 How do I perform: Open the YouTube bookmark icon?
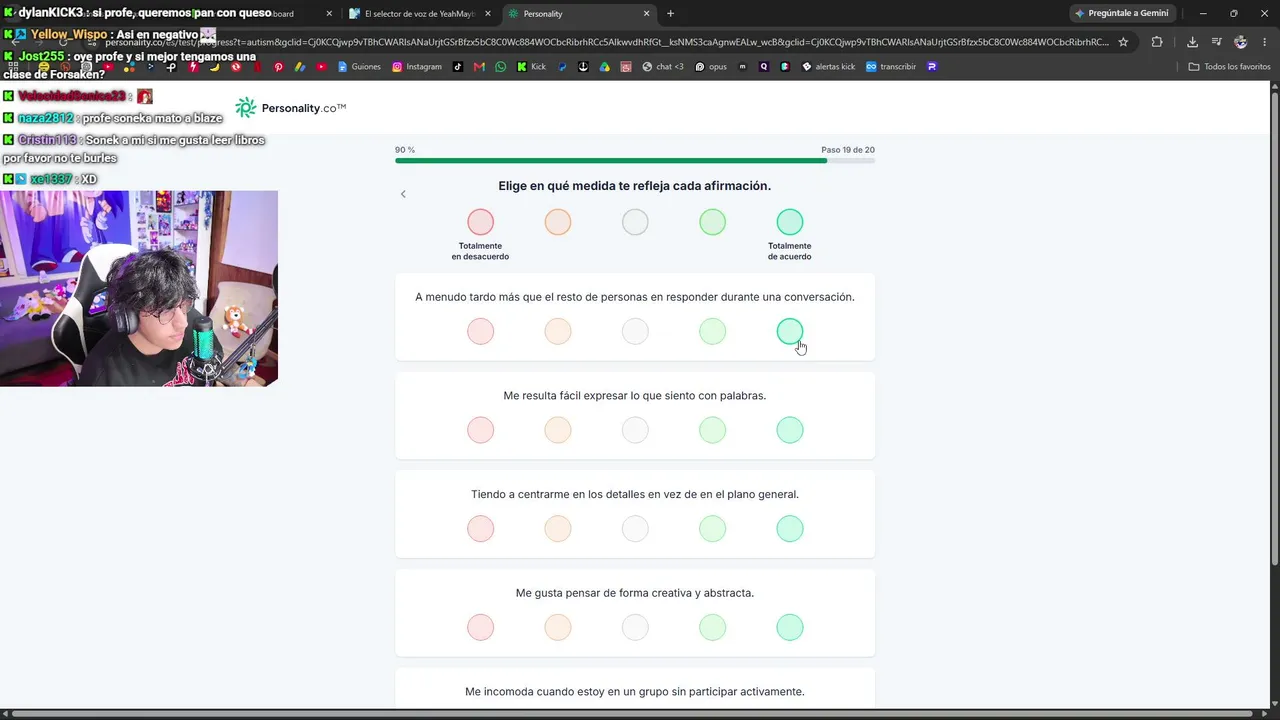click(x=321, y=67)
